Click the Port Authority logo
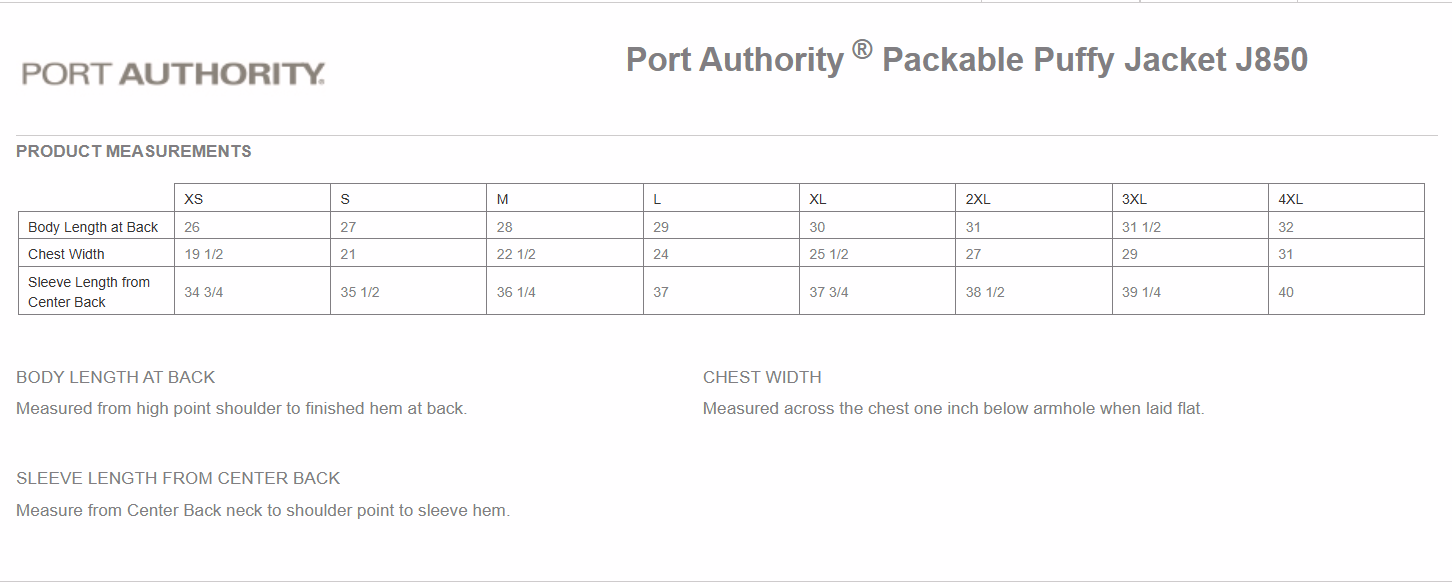Viewport: 1452px width, 583px height. tap(173, 74)
